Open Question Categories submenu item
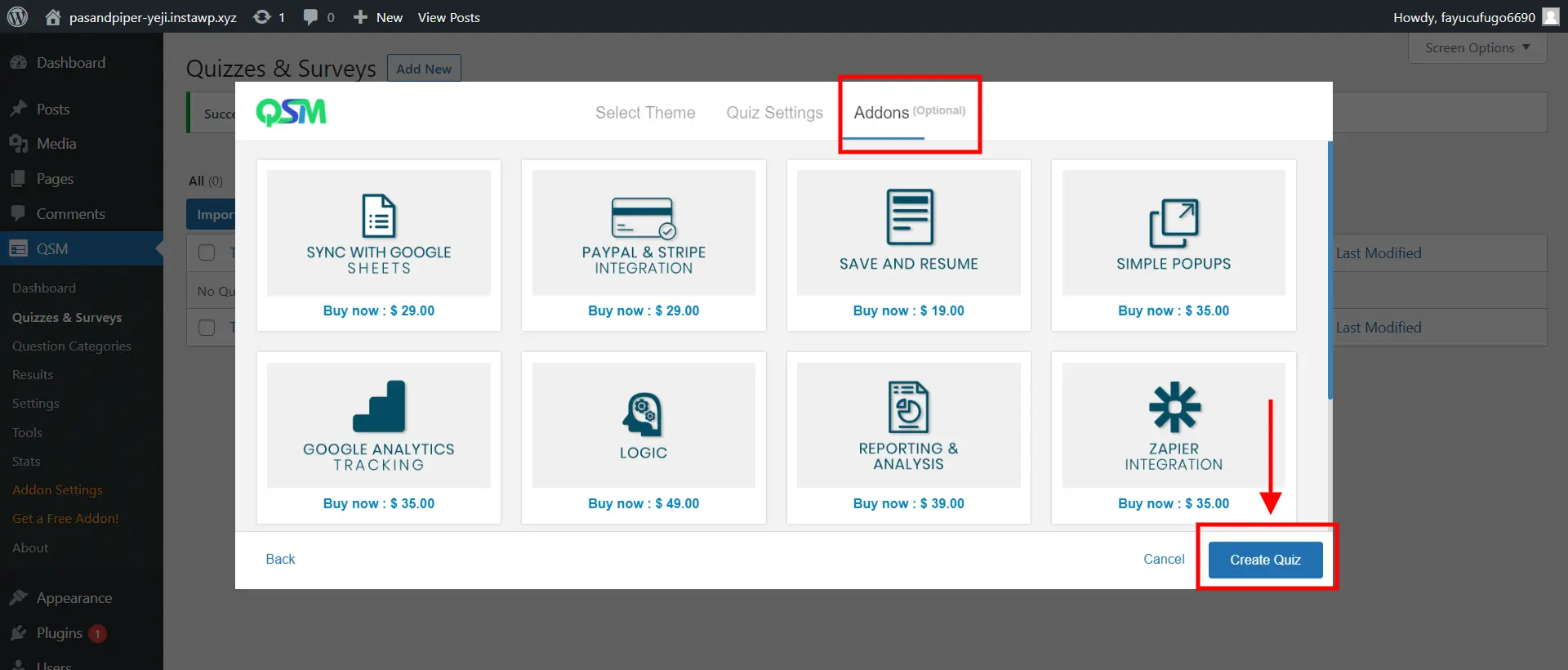The height and width of the screenshot is (670, 1568). pyautogui.click(x=72, y=346)
